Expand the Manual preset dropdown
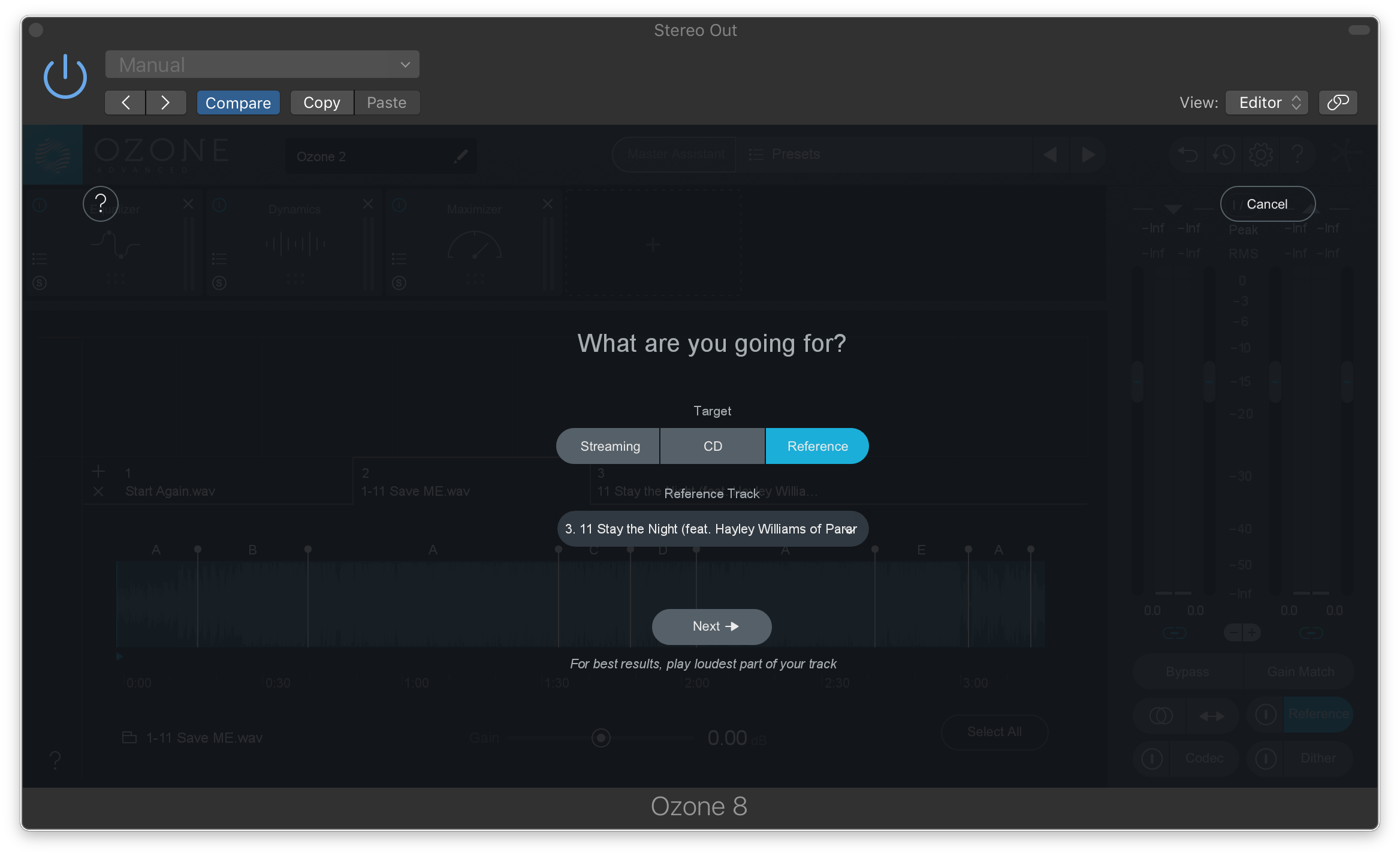 262,64
